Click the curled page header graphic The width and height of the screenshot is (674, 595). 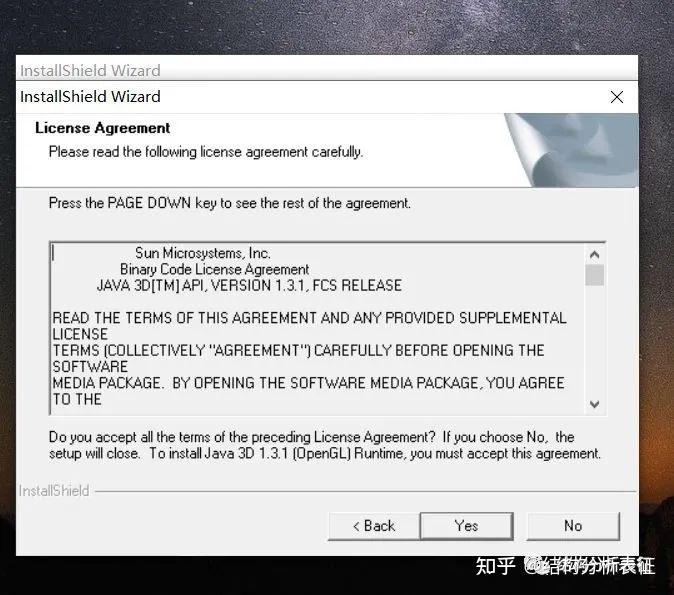(571, 150)
